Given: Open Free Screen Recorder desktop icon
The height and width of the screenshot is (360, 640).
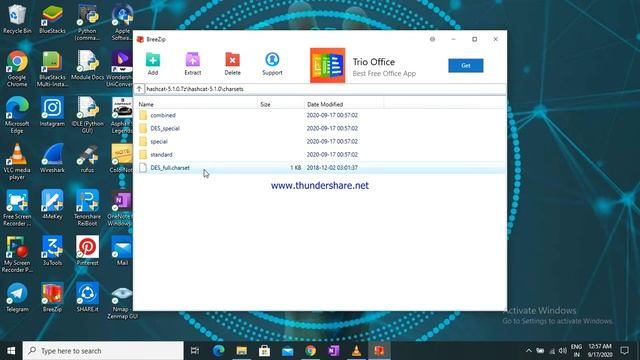Looking at the screenshot, I should point(17,208).
